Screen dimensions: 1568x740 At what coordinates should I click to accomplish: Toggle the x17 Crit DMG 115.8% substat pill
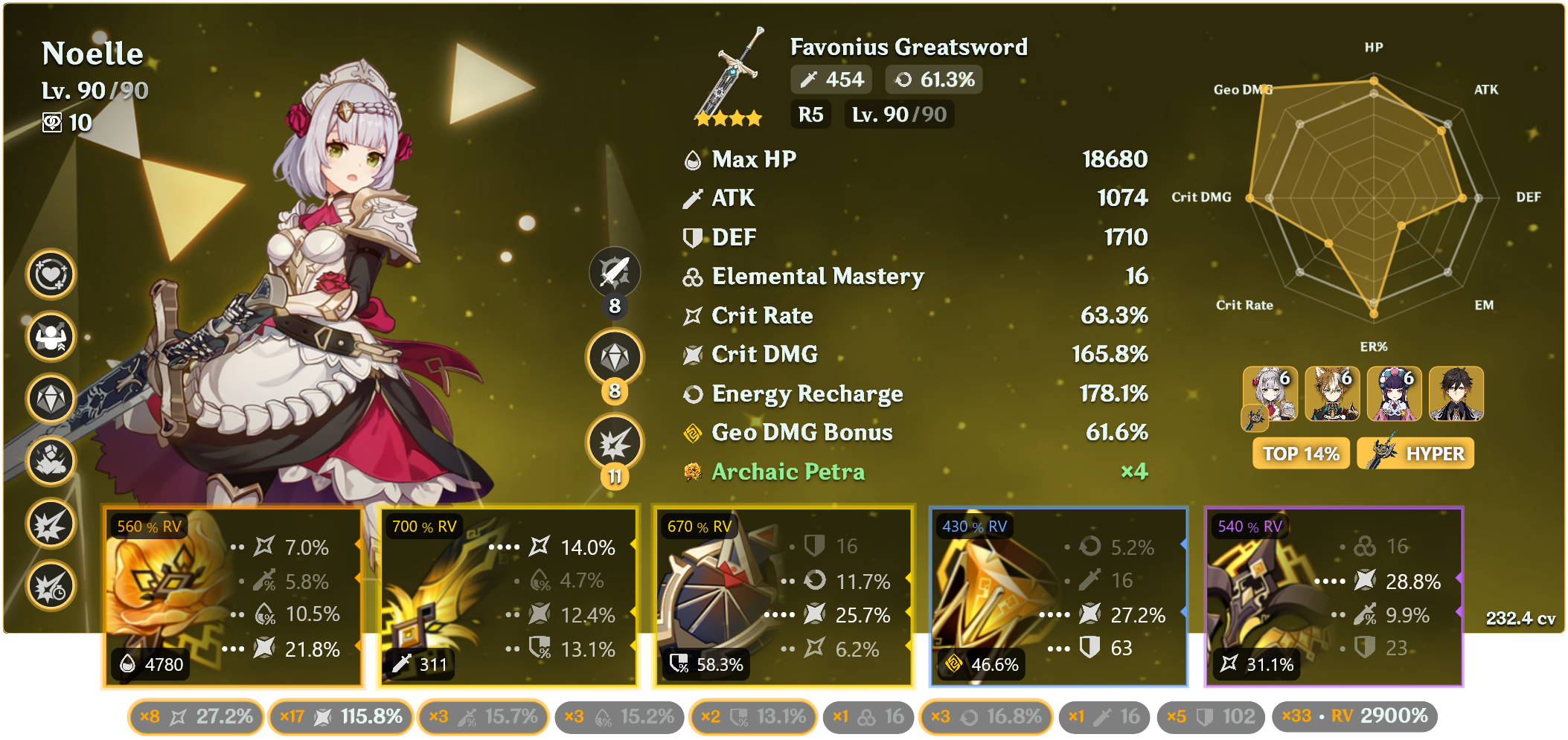340,717
